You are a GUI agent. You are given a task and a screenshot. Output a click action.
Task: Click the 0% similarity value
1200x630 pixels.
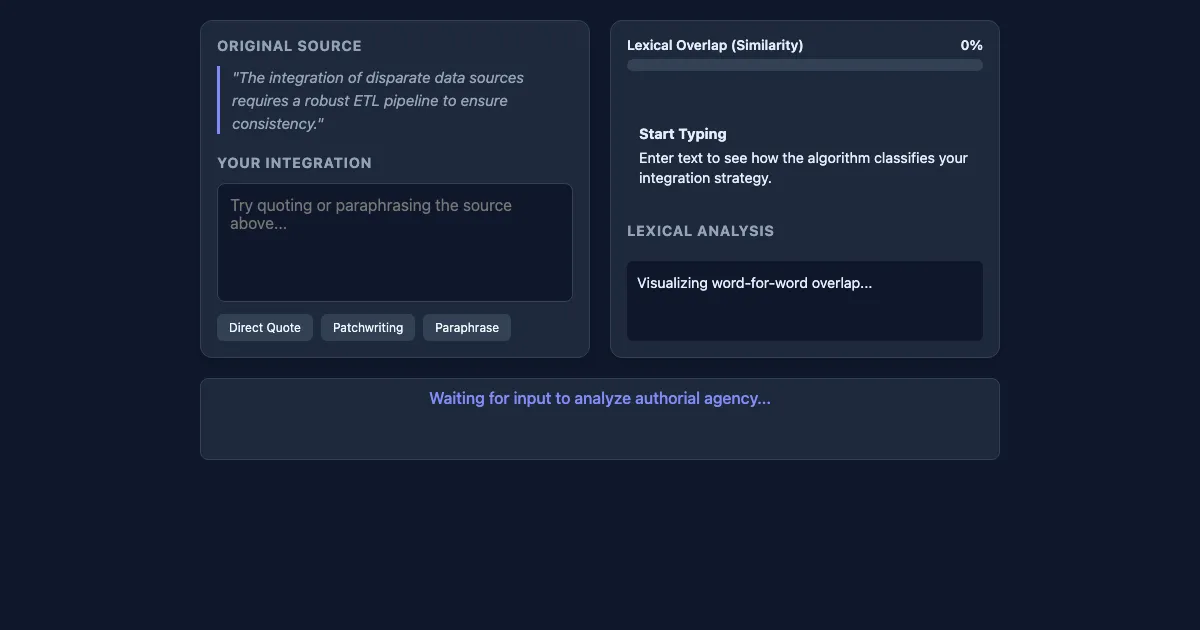pyautogui.click(x=972, y=45)
